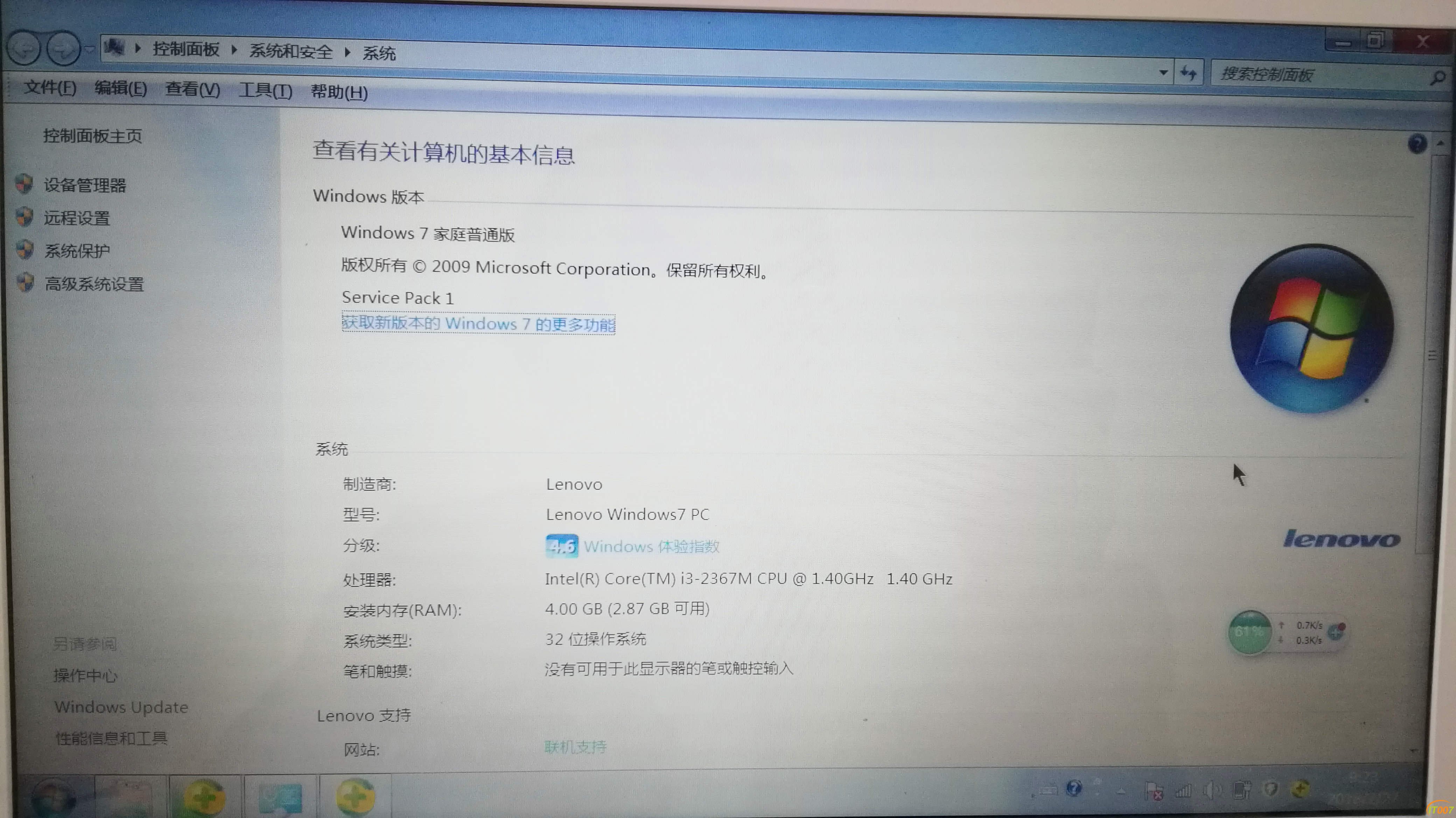Click the scrollbar up arrow

coord(1440,143)
